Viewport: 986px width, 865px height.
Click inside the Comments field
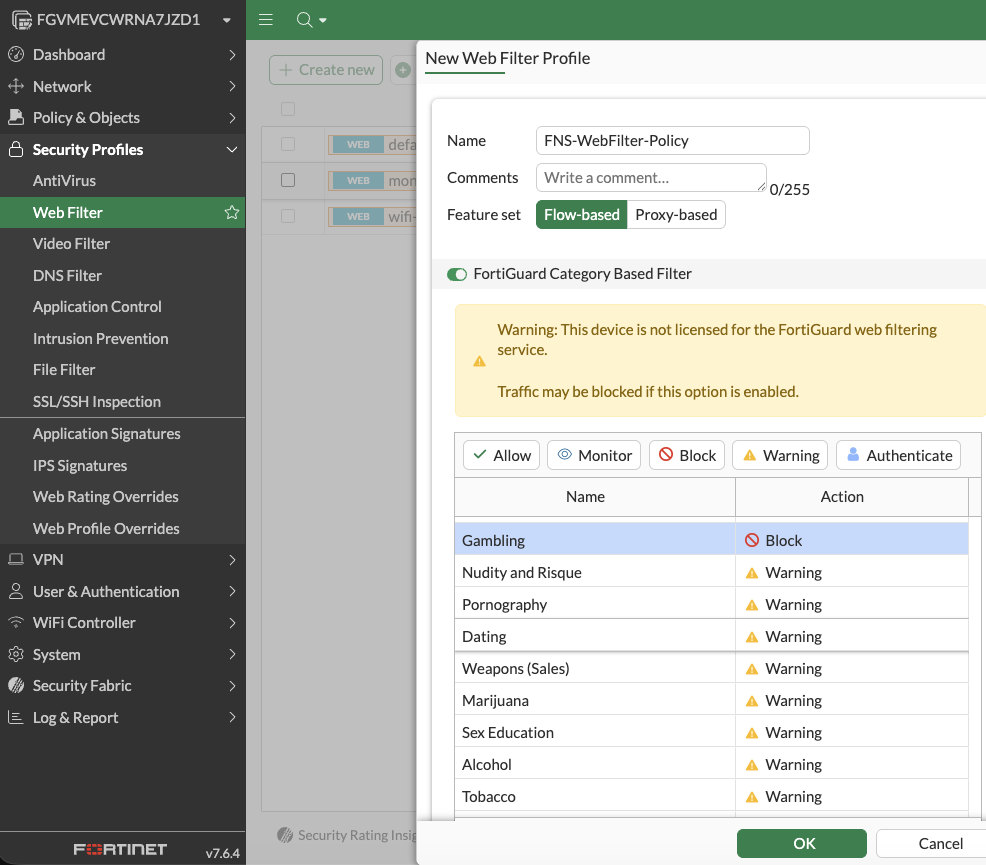point(650,177)
